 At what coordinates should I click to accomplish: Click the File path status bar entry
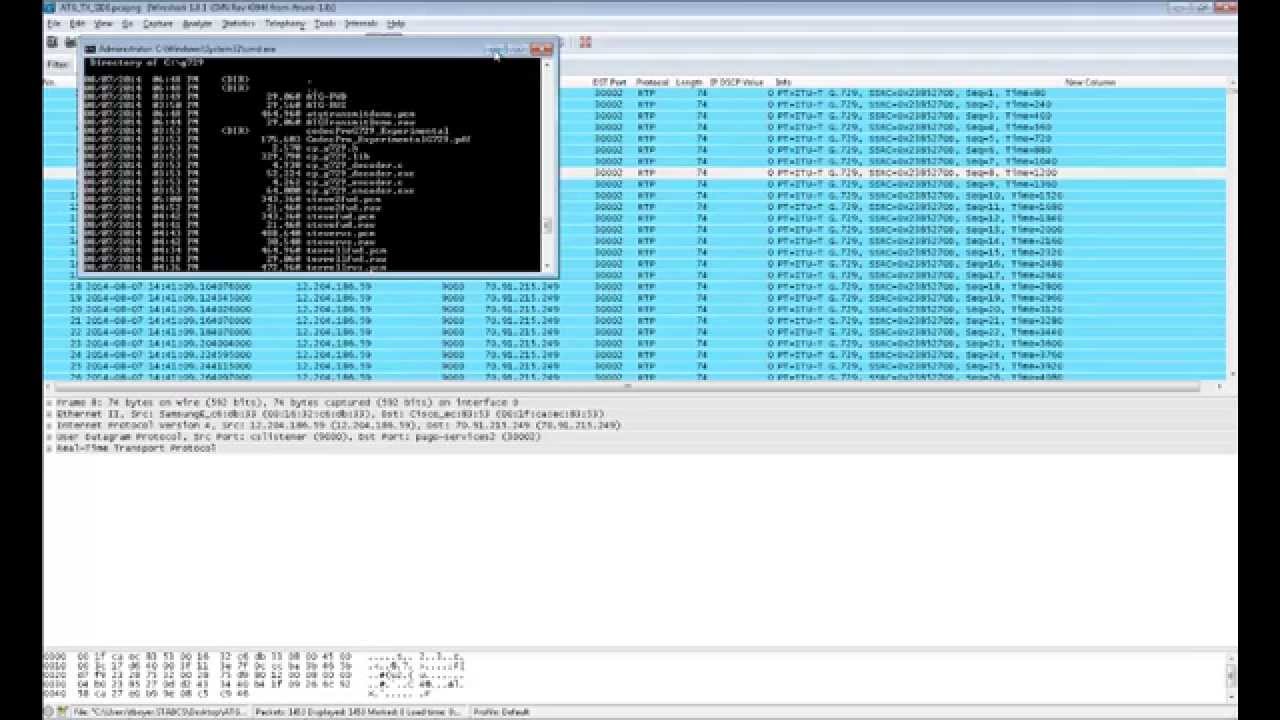coord(160,712)
